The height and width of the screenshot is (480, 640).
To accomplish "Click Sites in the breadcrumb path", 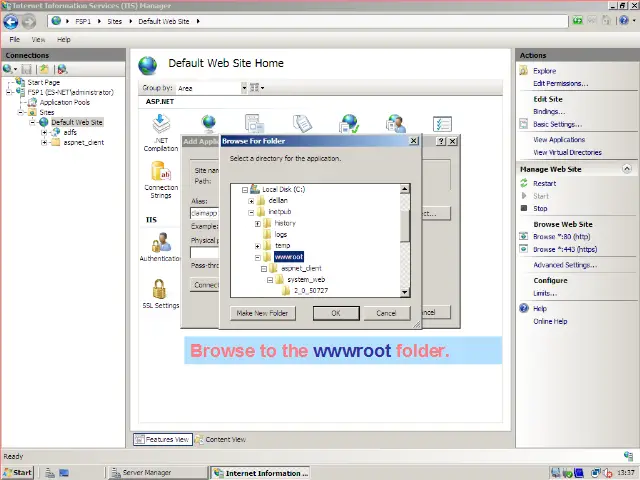I will pyautogui.click(x=115, y=21).
